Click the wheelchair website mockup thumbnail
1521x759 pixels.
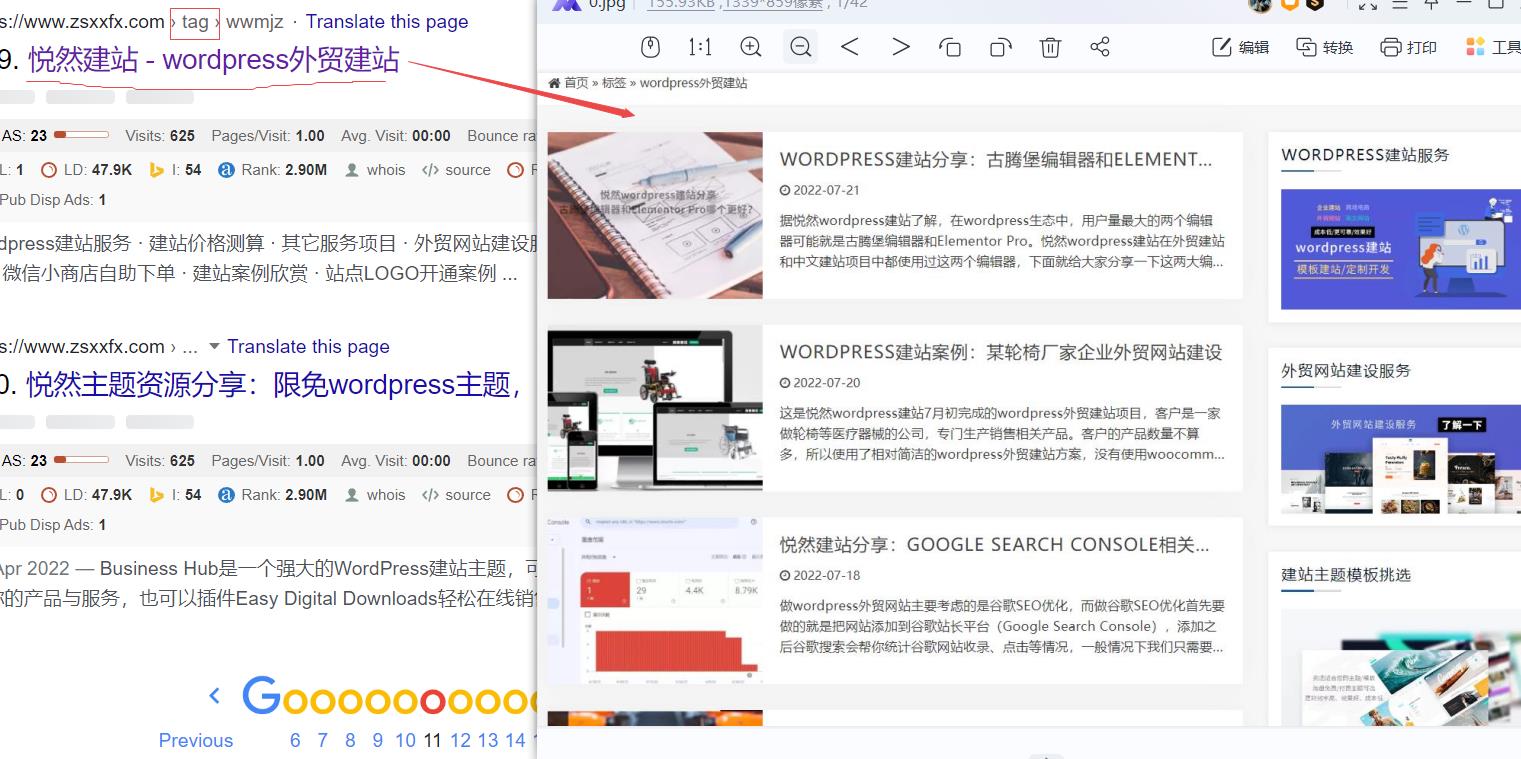[655, 408]
